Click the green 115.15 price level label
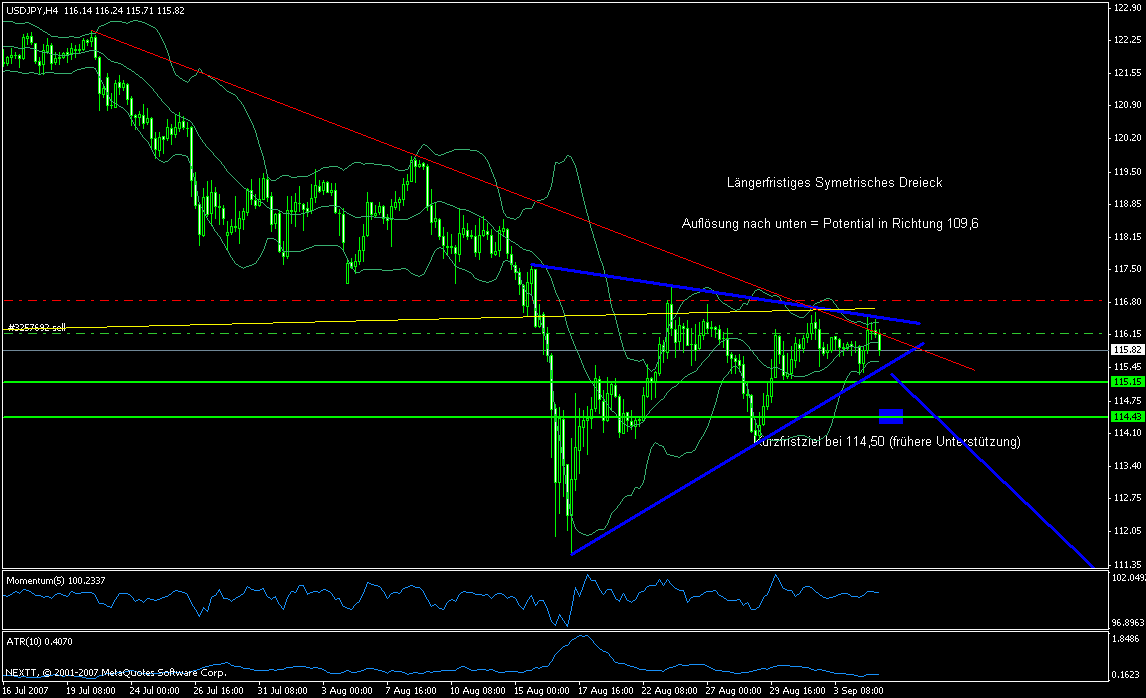 click(1127, 382)
